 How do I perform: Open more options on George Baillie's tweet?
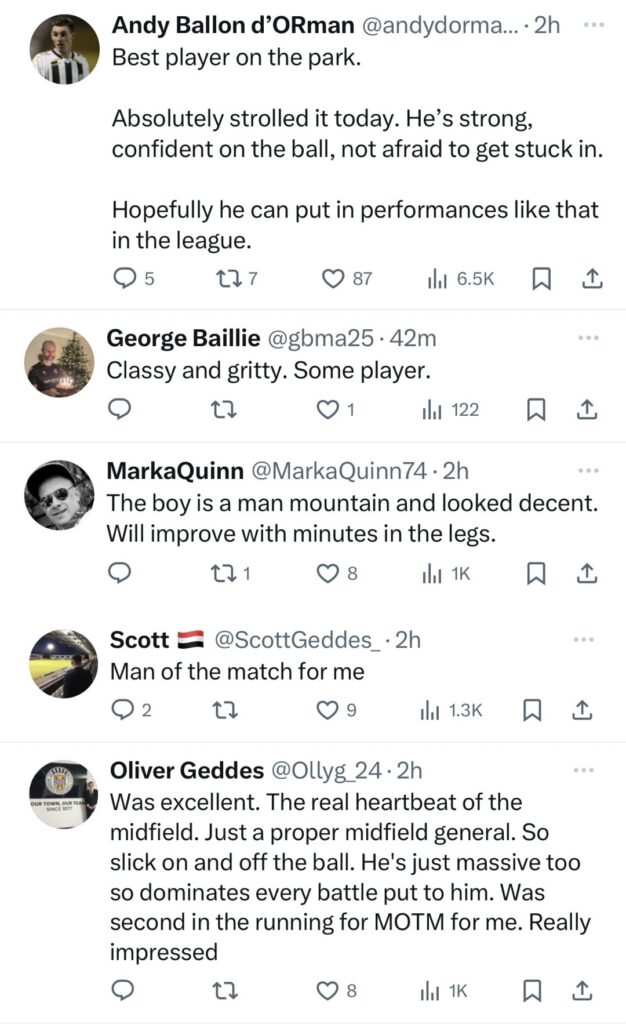point(588,339)
